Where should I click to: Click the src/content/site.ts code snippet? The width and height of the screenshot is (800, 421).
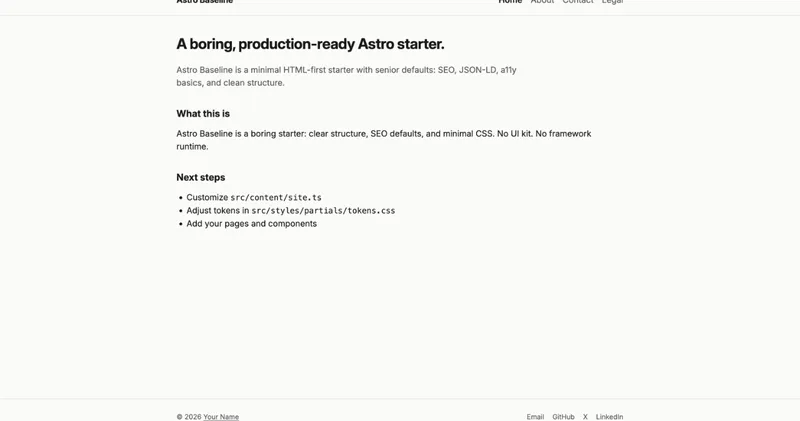[276, 197]
